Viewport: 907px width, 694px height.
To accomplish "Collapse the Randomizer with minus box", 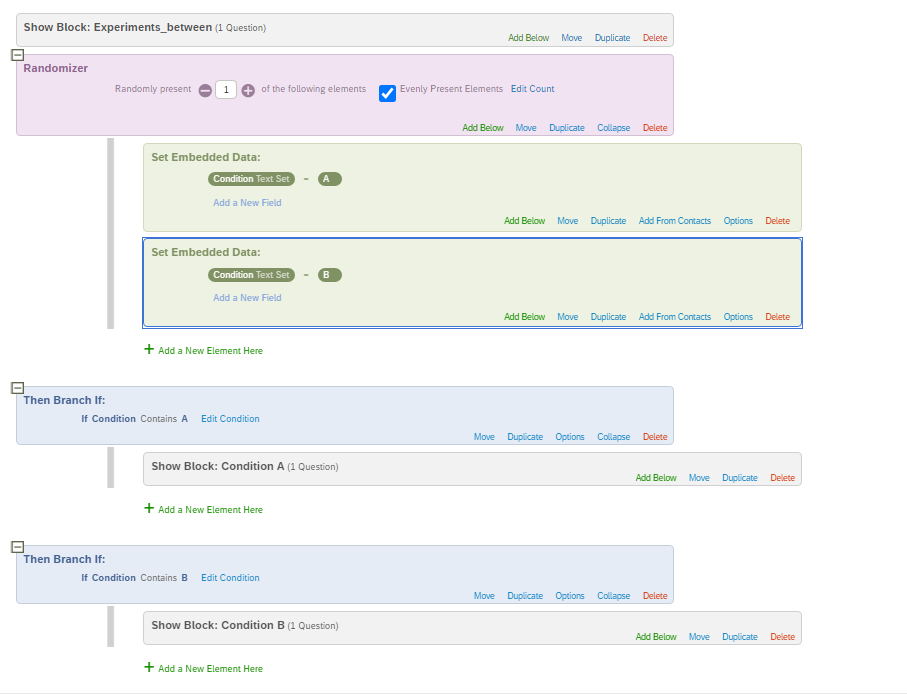I will pos(17,55).
